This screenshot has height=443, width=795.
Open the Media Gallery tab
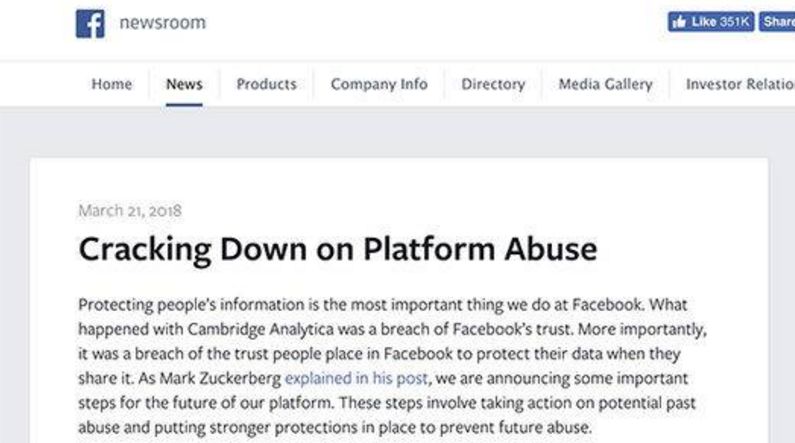click(x=605, y=84)
